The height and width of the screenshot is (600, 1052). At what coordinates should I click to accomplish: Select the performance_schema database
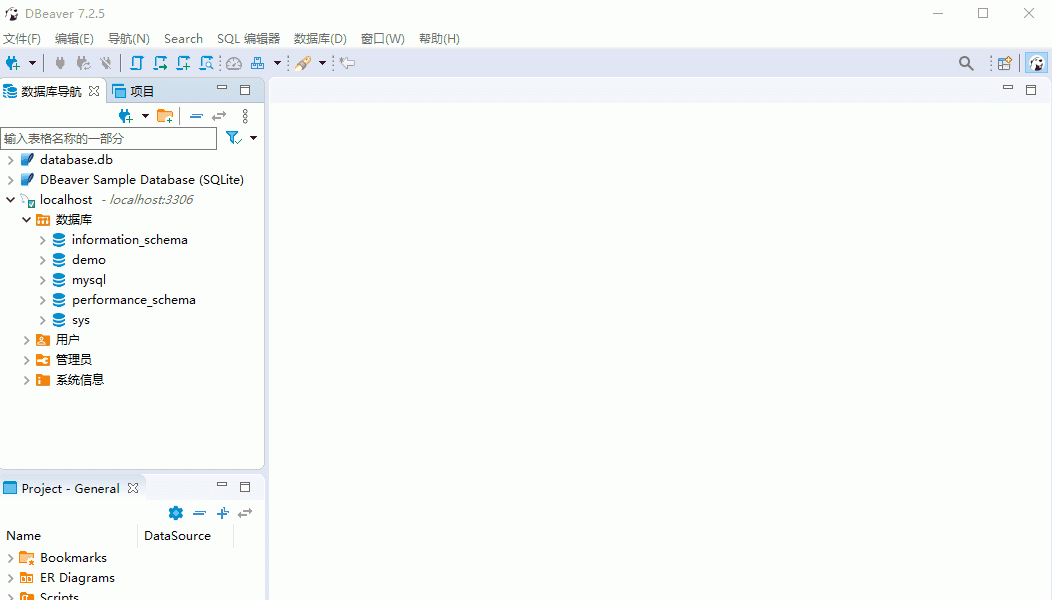coord(134,300)
